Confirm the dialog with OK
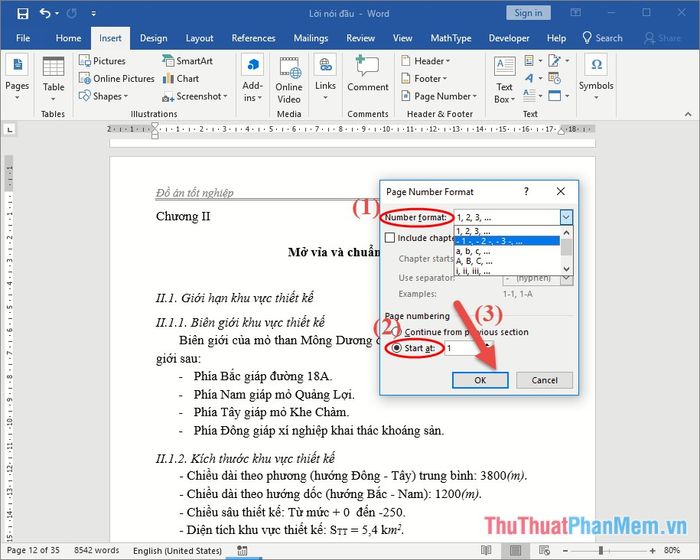Viewport: 700px width, 560px height. 480,380
